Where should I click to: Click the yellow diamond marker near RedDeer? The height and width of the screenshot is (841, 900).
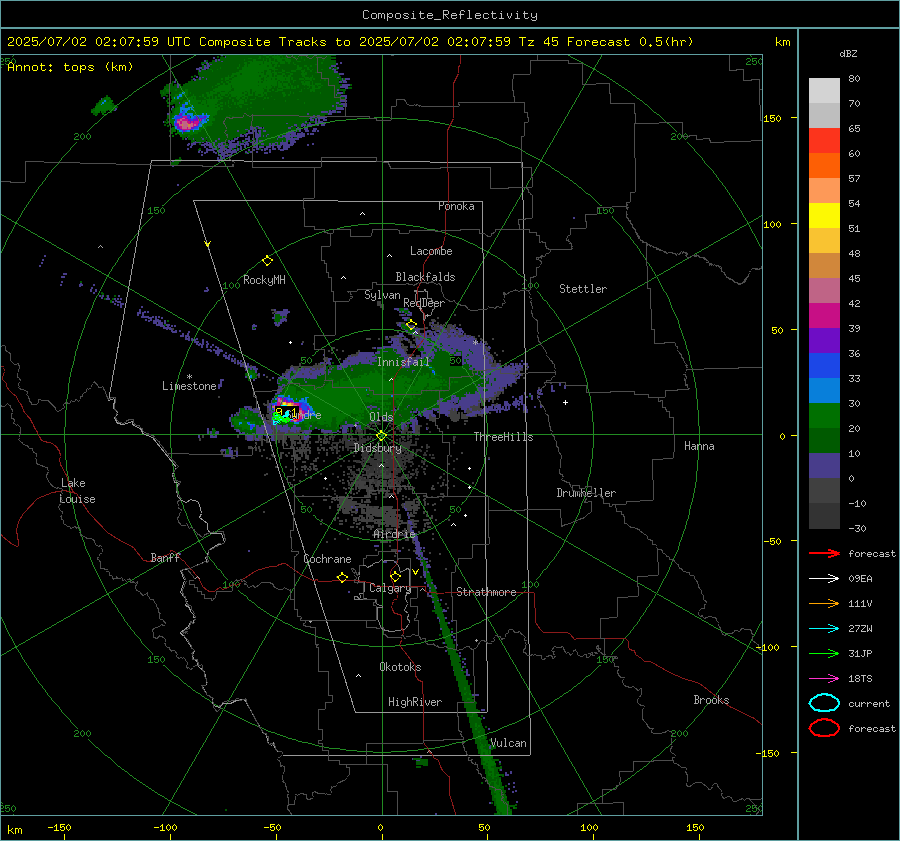pos(411,325)
